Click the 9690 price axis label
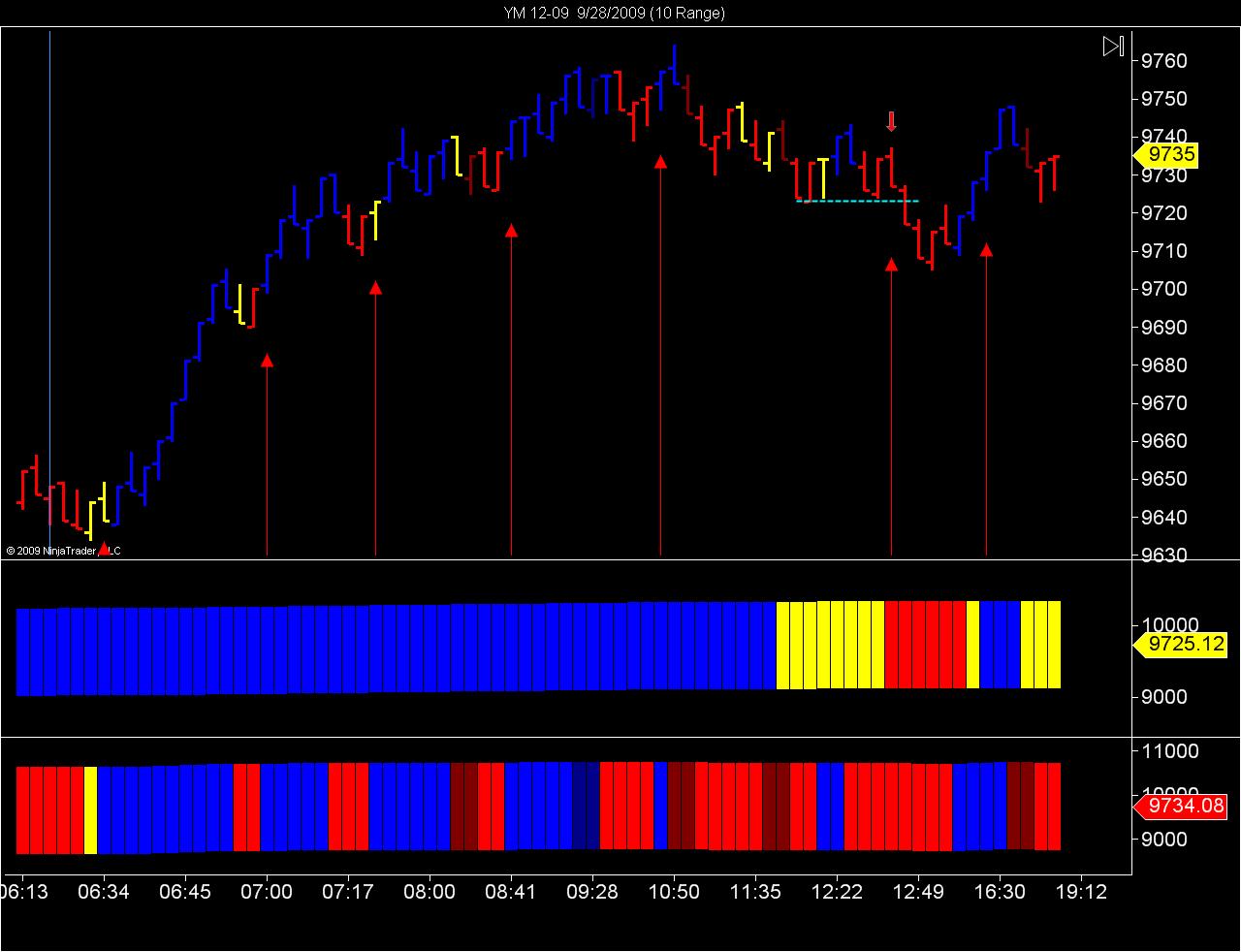The width and height of the screenshot is (1241, 952). click(x=1163, y=328)
